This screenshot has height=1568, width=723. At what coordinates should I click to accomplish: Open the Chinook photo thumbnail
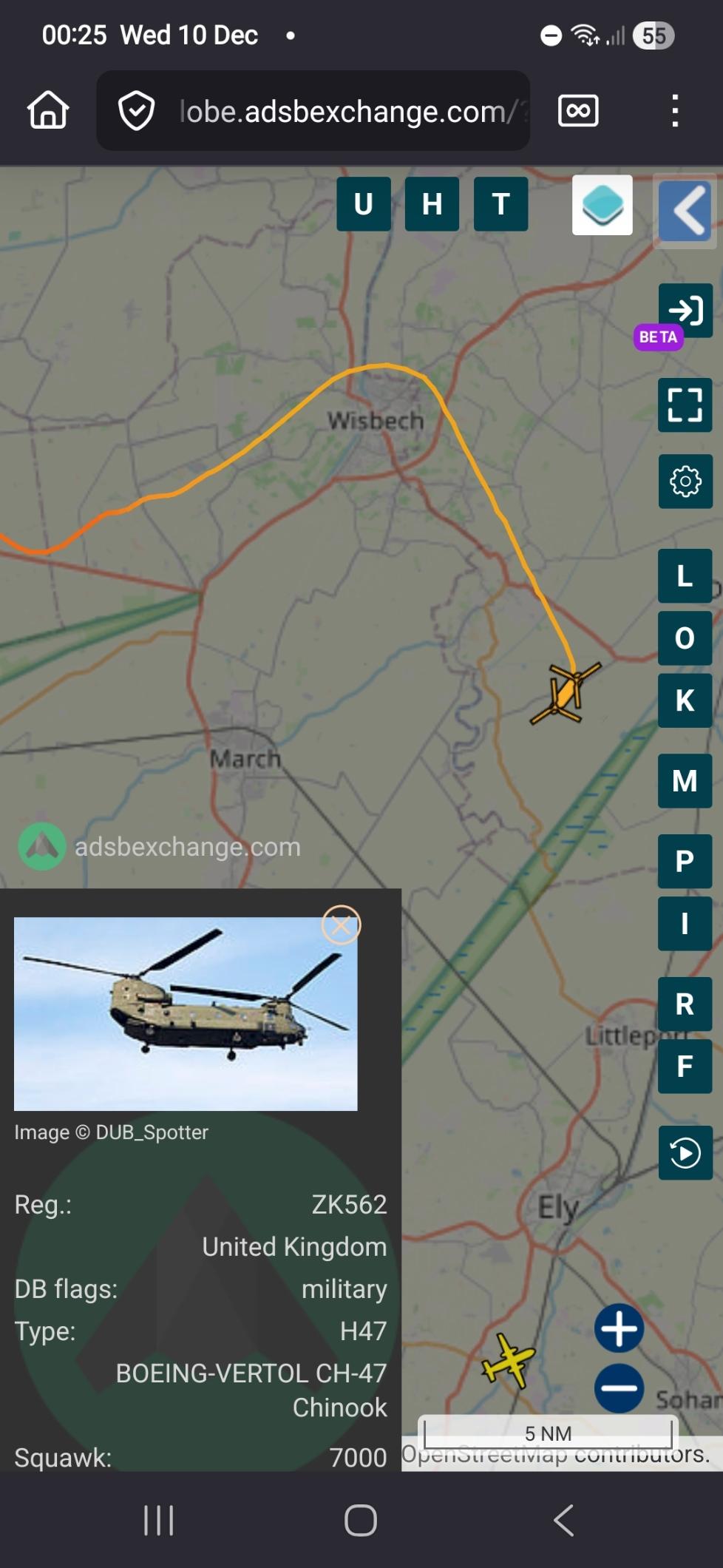[186, 1014]
